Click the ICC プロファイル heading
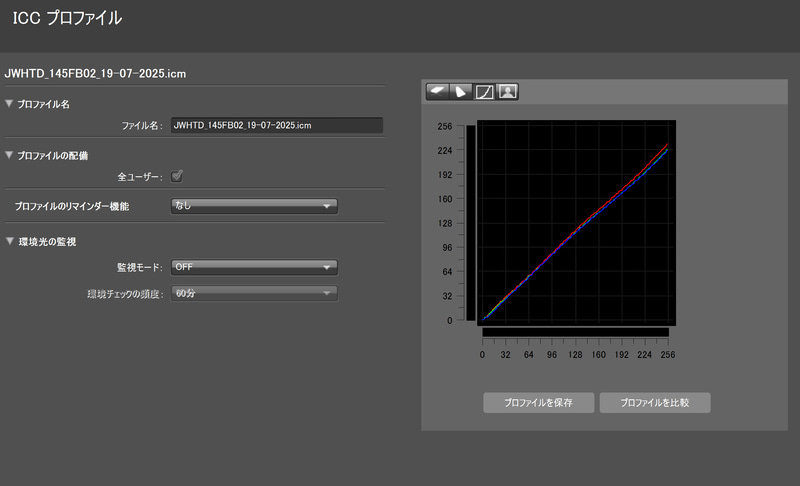Image resolution: width=800 pixels, height=486 pixels. [67, 18]
